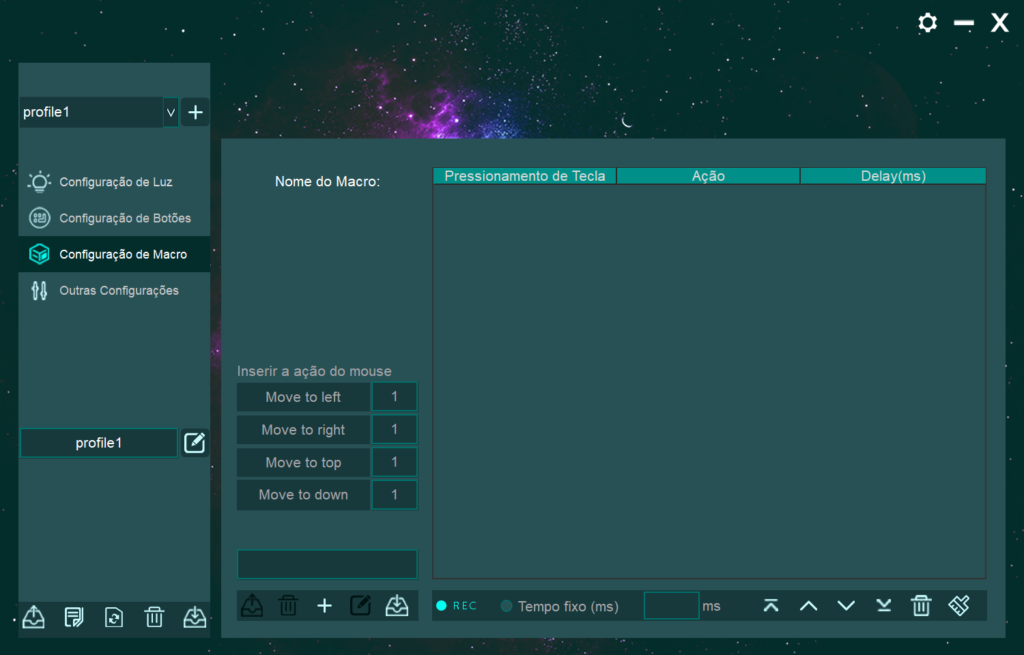The height and width of the screenshot is (655, 1024).
Task: Click the rename macro pencil icon
Action: click(x=360, y=605)
